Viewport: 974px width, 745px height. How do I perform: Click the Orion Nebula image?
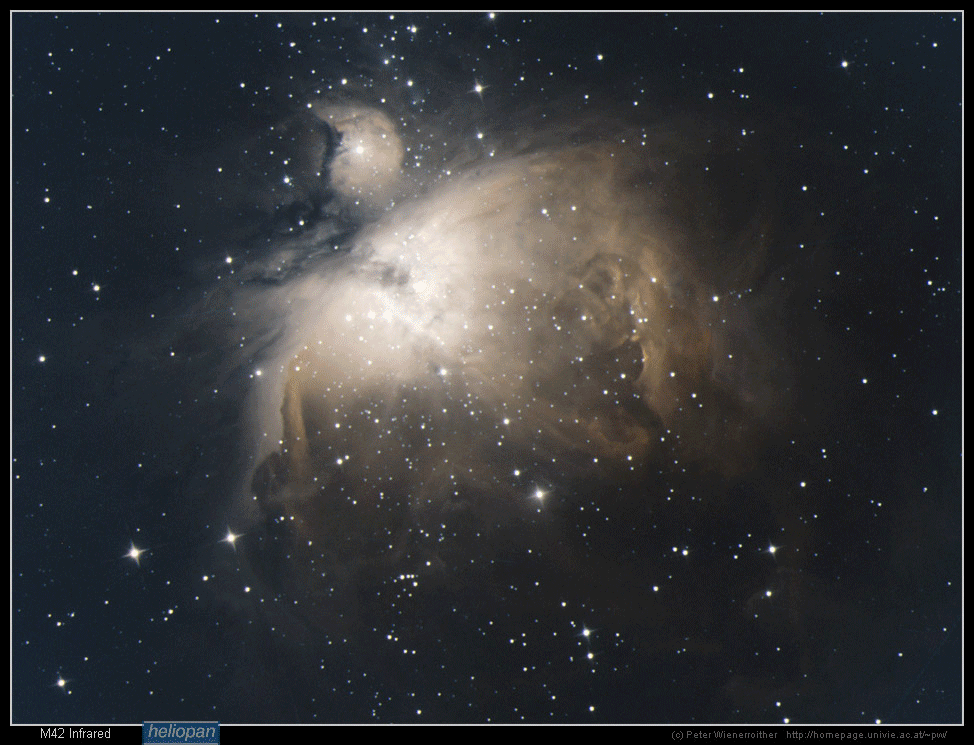click(x=487, y=368)
